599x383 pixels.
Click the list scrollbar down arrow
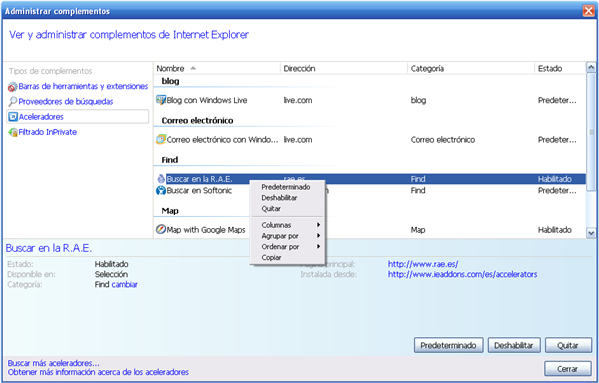coord(591,233)
